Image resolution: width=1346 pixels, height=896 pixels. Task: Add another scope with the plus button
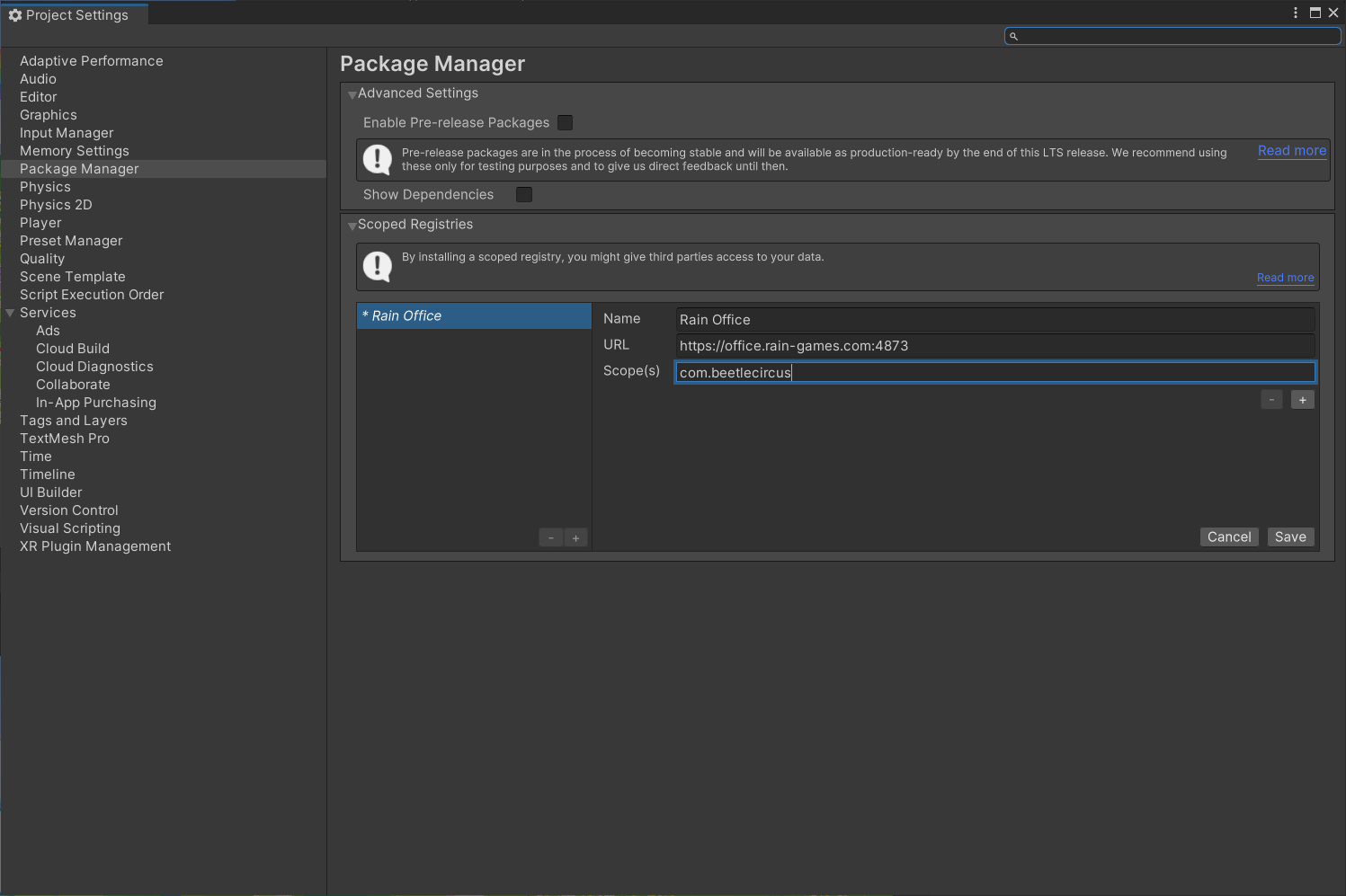[x=1303, y=400]
